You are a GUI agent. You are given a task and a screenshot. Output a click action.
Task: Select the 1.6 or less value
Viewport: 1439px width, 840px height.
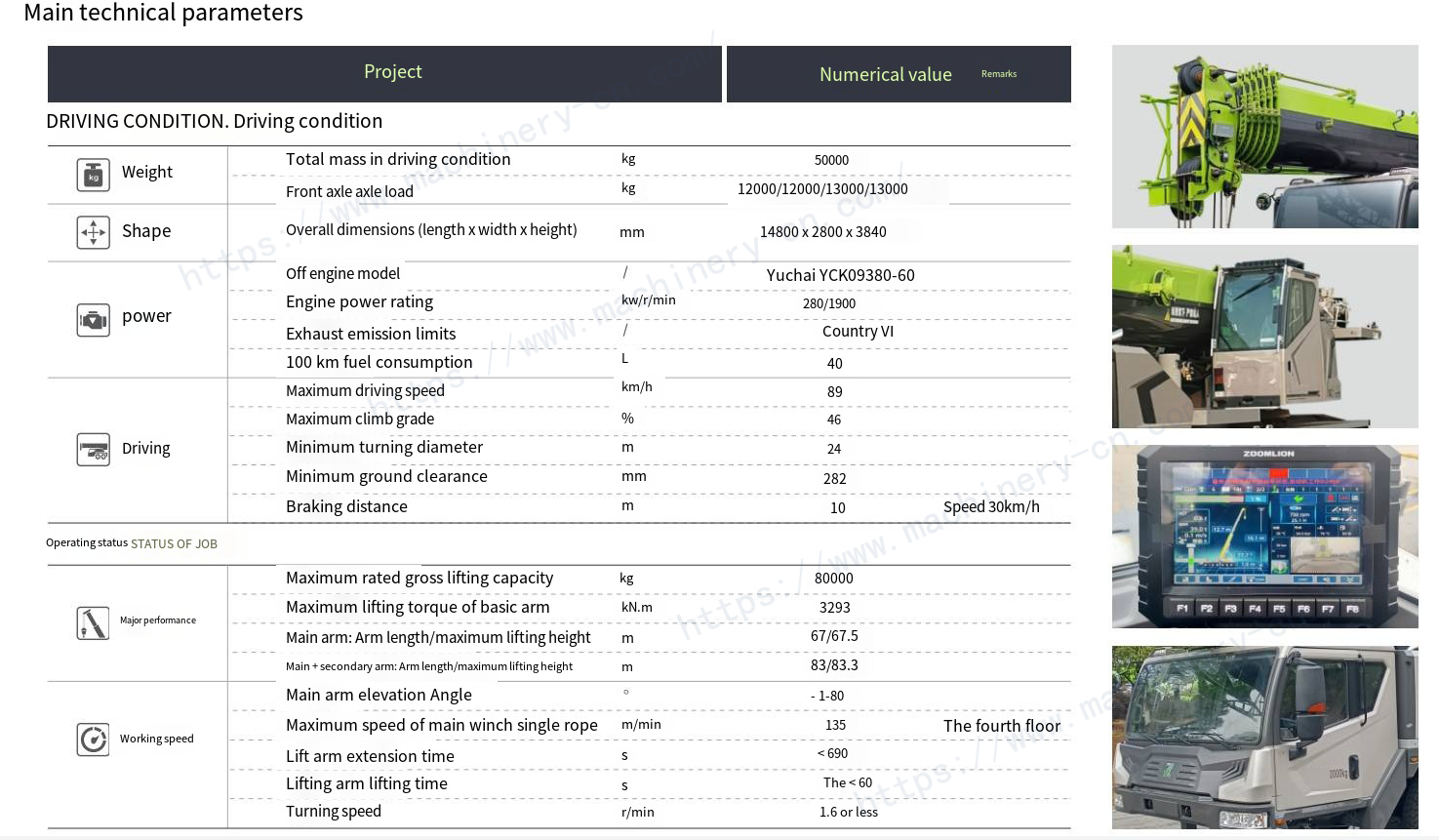click(x=849, y=813)
